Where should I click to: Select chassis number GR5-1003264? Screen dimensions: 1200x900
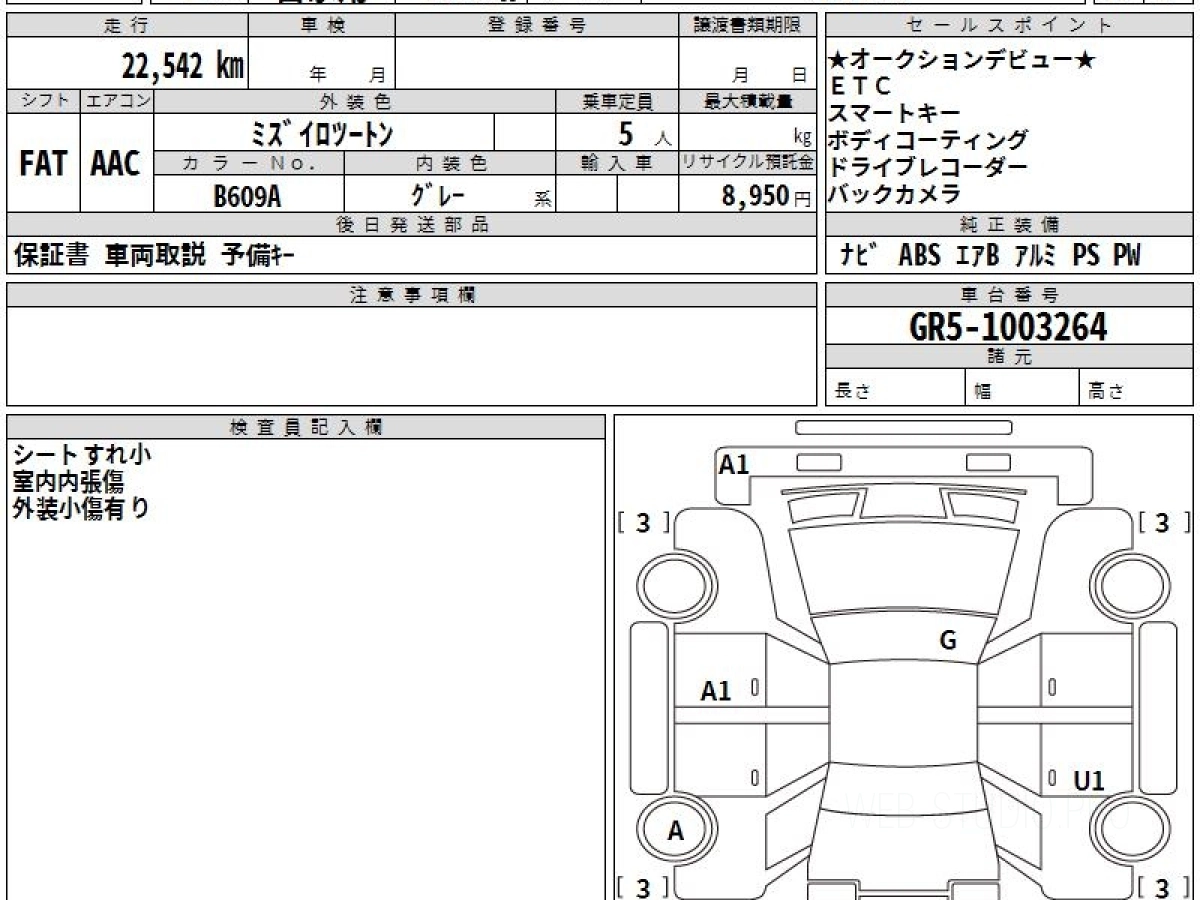click(1009, 327)
